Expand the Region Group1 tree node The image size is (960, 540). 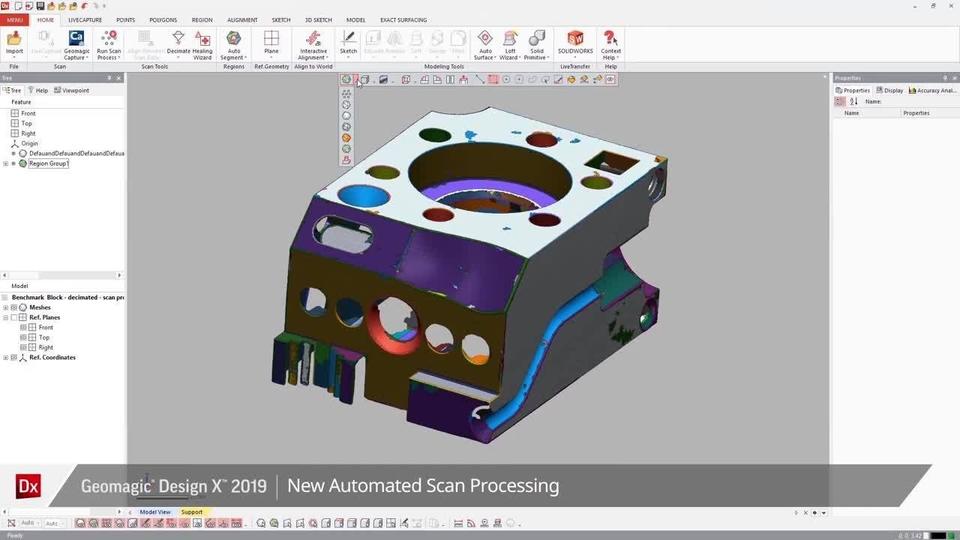coord(6,163)
